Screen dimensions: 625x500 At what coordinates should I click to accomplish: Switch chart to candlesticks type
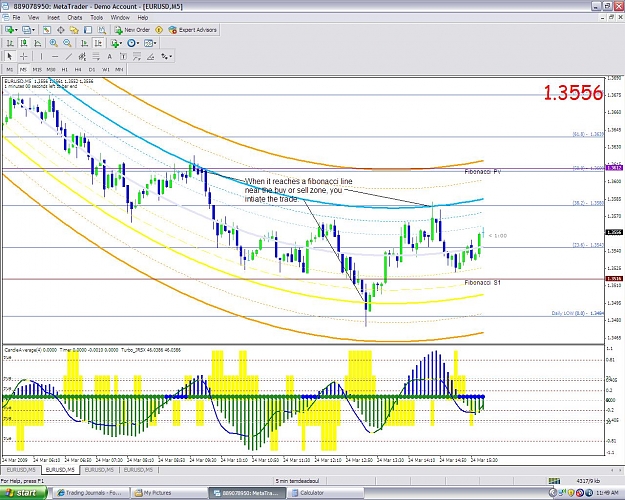(24, 43)
